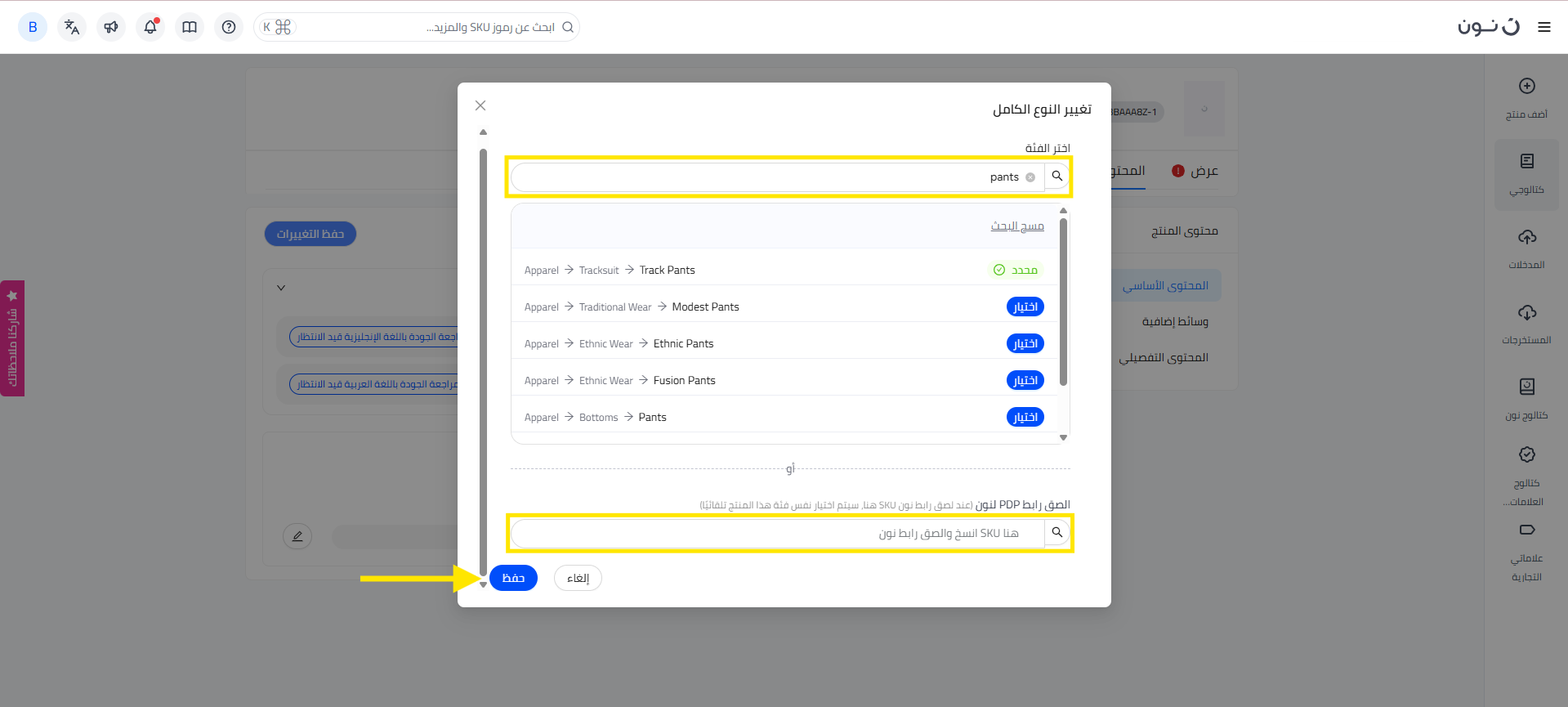Screen dimensions: 1568x707
Task: Click the search icon beside pants field
Action: coord(1057,177)
